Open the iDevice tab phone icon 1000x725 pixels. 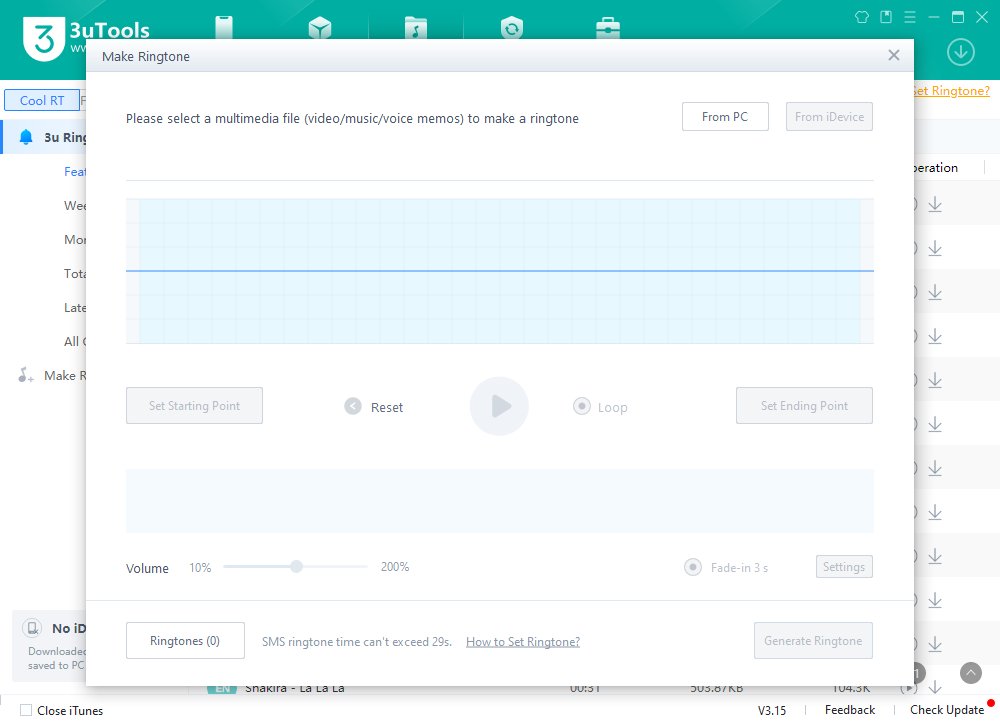[224, 27]
